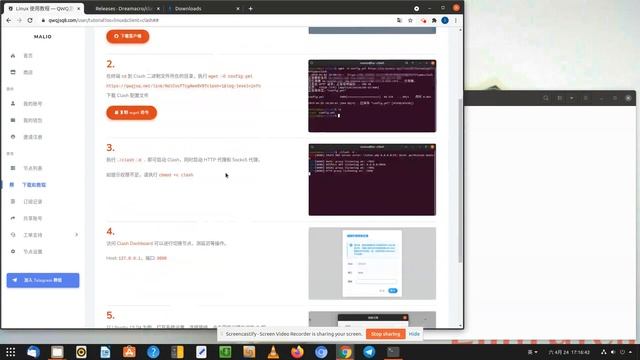640x360 pixels.
Task: Click Hide in the Screencastify sharing bar
Action: click(414, 334)
